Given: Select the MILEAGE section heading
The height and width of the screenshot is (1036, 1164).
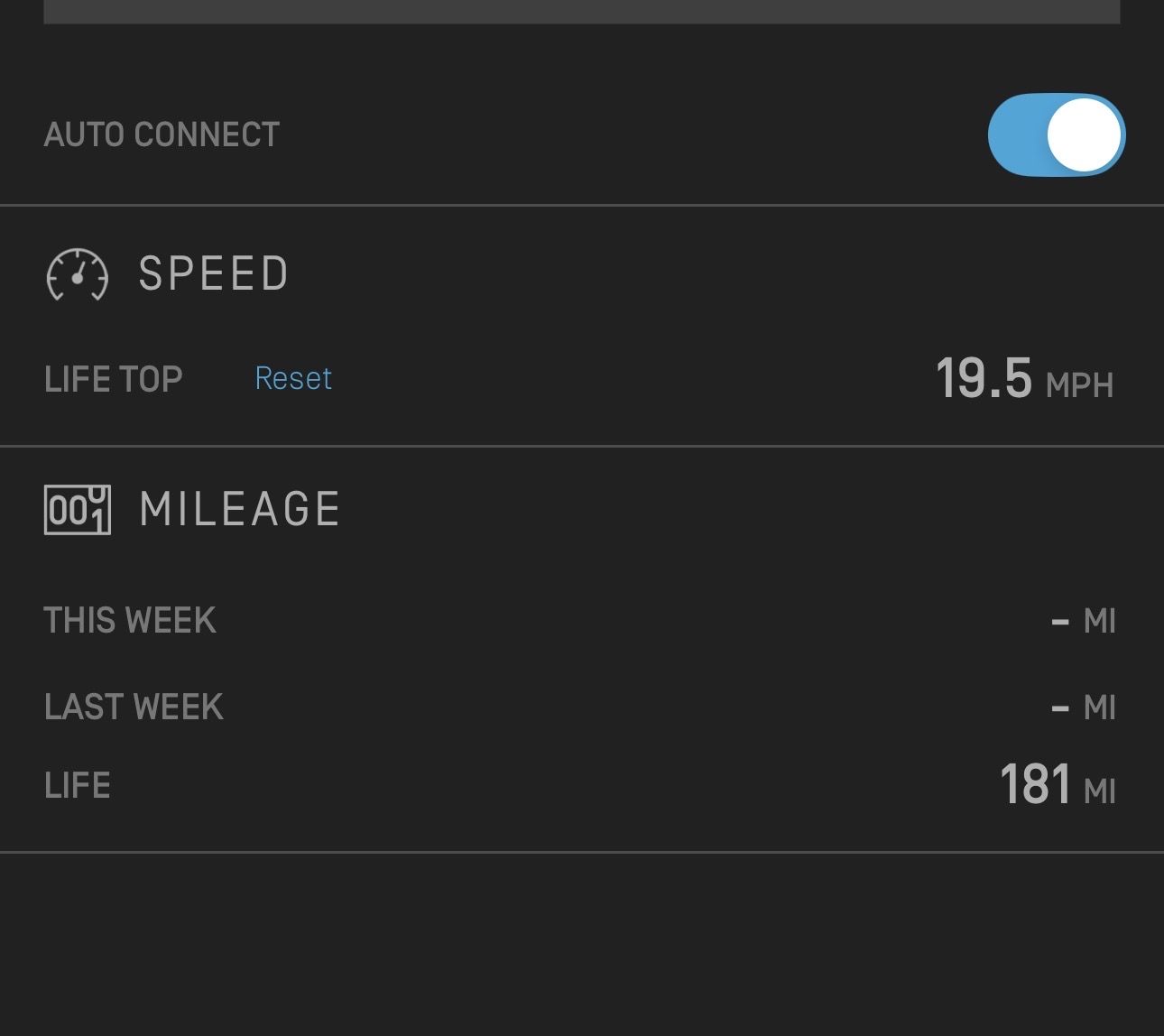Looking at the screenshot, I should [240, 509].
